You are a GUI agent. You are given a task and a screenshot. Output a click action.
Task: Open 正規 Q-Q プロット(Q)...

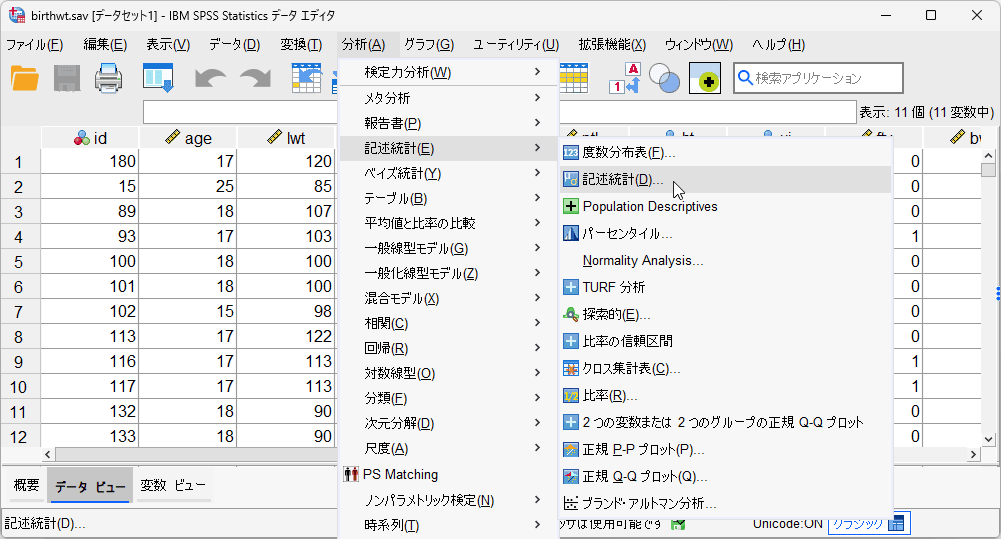point(725,476)
